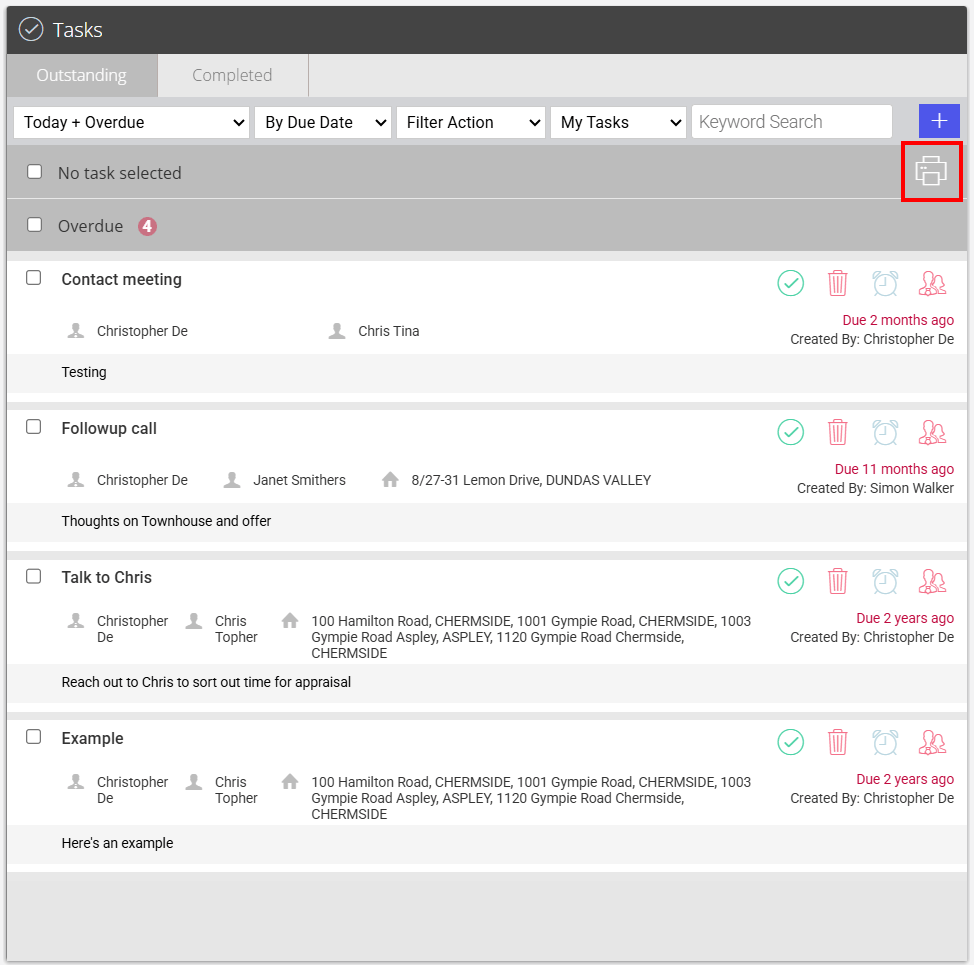Add a new task with plus button
This screenshot has height=966, width=974.
point(939,121)
